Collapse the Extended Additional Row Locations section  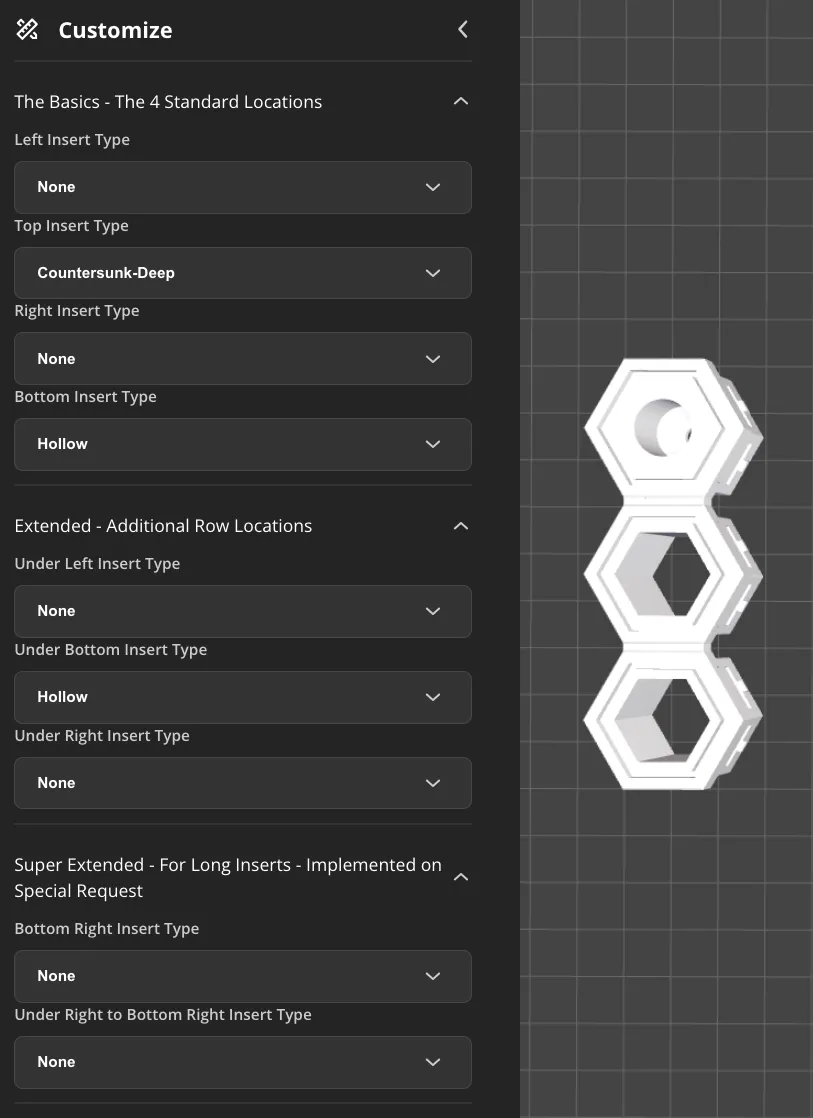tap(460, 525)
